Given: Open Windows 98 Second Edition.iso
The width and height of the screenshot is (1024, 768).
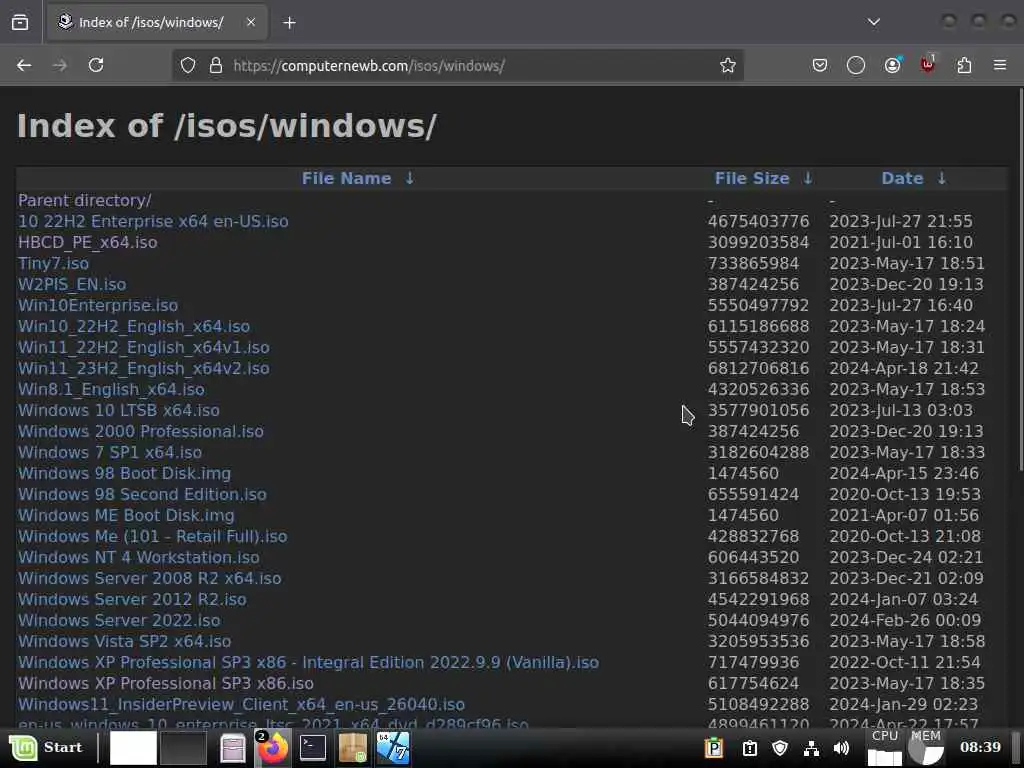Looking at the screenshot, I should pyautogui.click(x=142, y=494).
